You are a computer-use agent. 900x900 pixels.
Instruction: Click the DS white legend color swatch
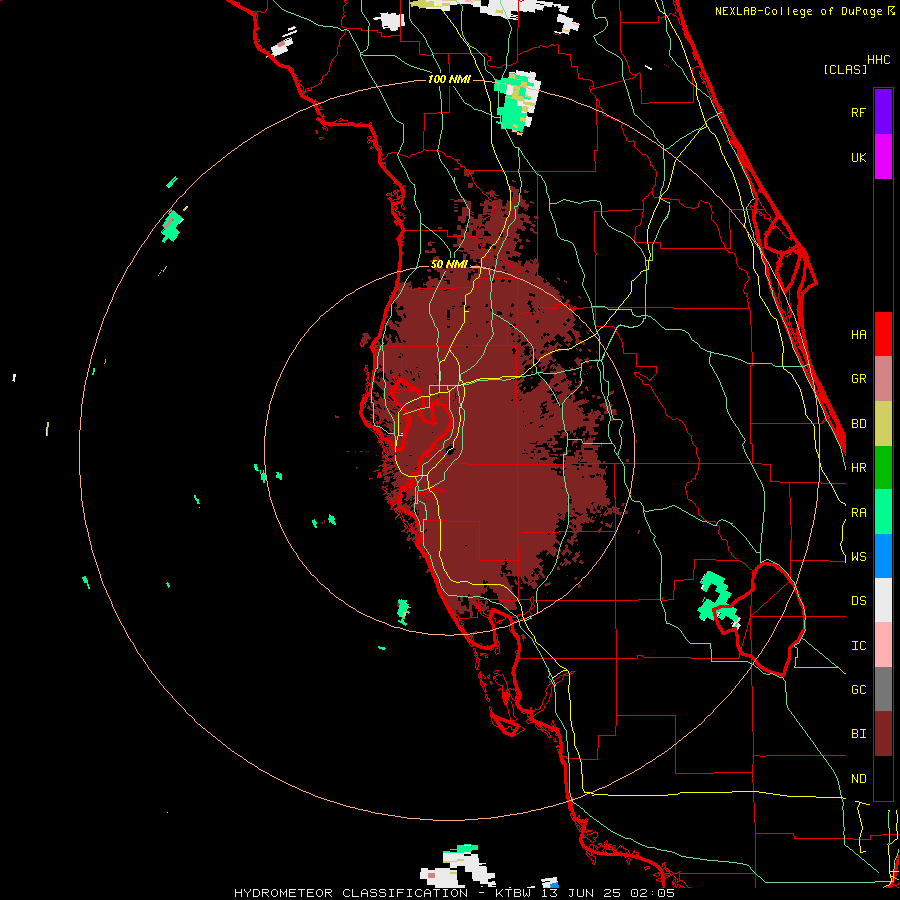[883, 600]
